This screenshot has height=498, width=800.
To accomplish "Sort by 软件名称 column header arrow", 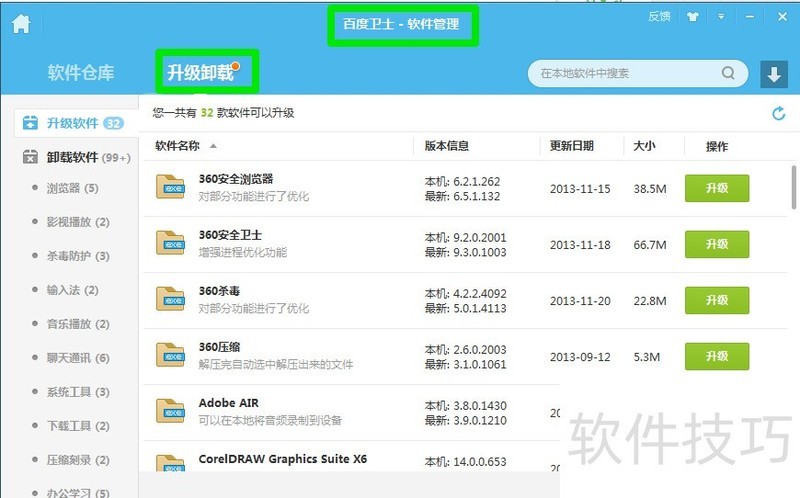I will (x=213, y=147).
